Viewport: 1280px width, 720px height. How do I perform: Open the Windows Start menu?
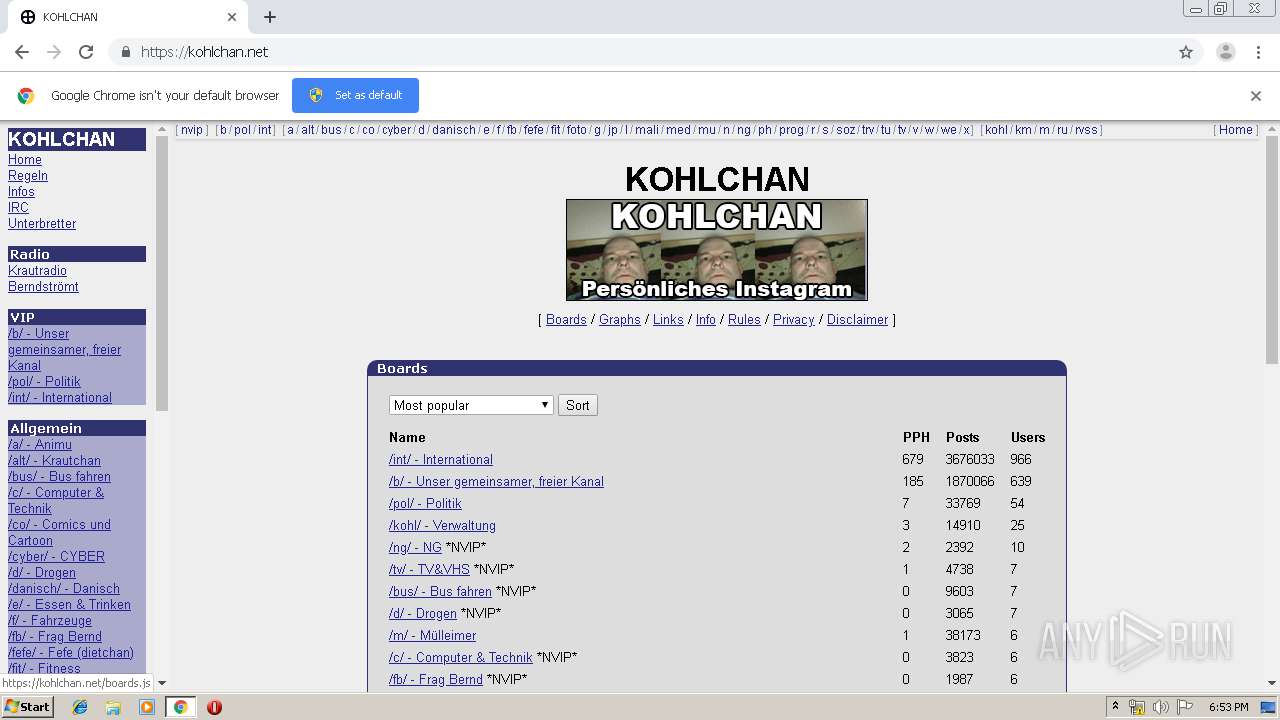tap(27, 707)
